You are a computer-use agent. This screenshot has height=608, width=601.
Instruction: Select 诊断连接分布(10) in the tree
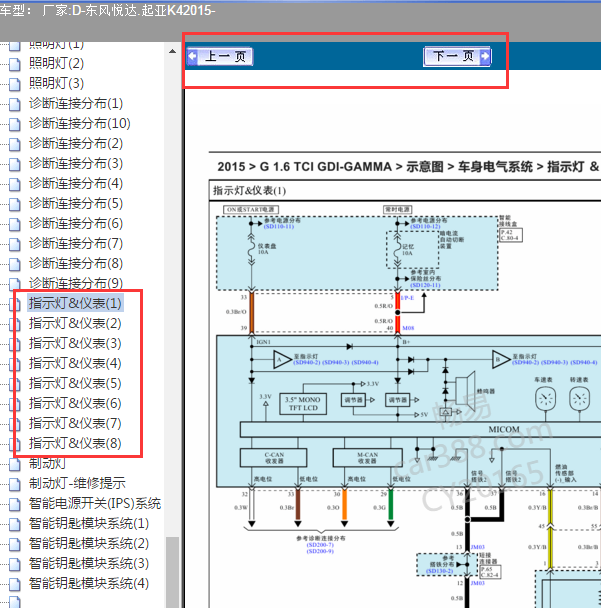[80, 123]
